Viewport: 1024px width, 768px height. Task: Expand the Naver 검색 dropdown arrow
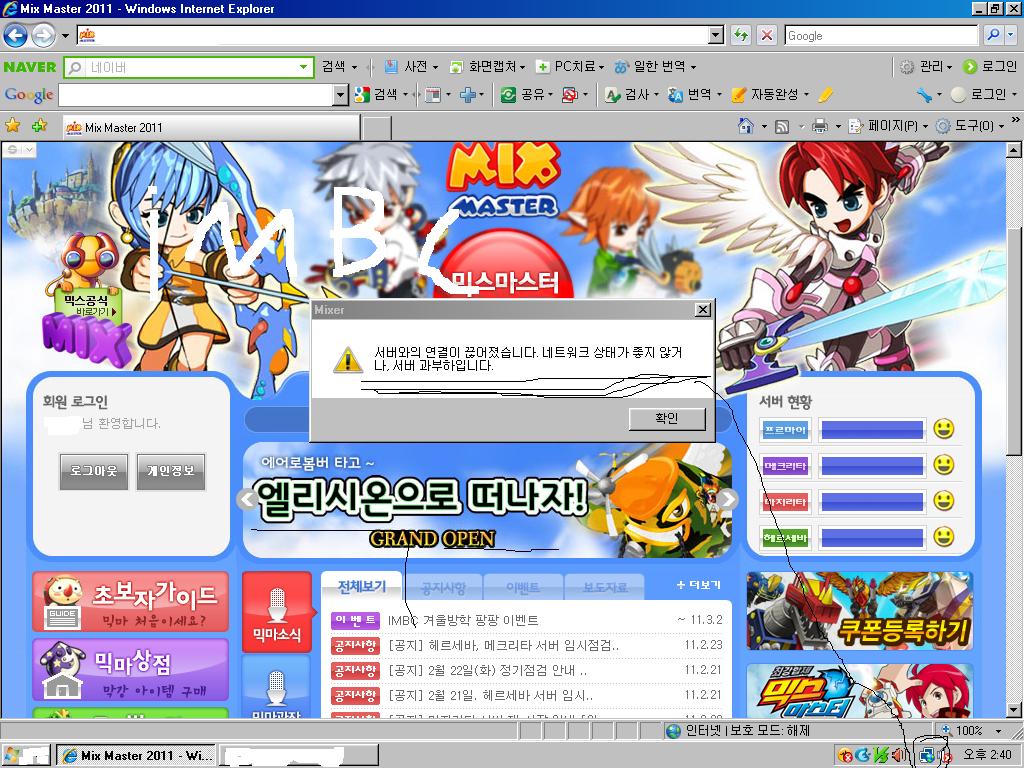[355, 67]
